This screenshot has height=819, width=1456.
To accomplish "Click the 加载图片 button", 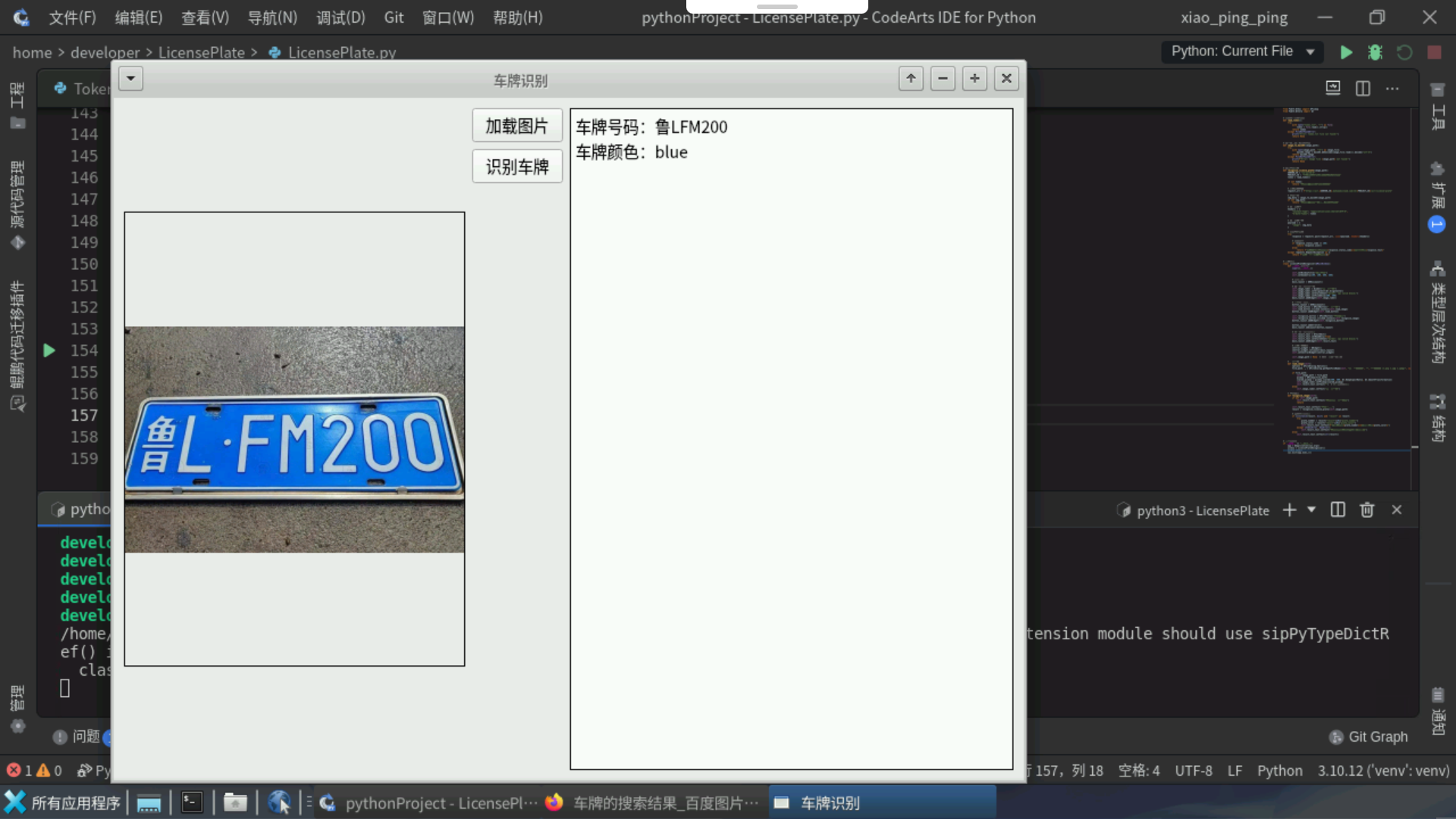I will coord(516,125).
